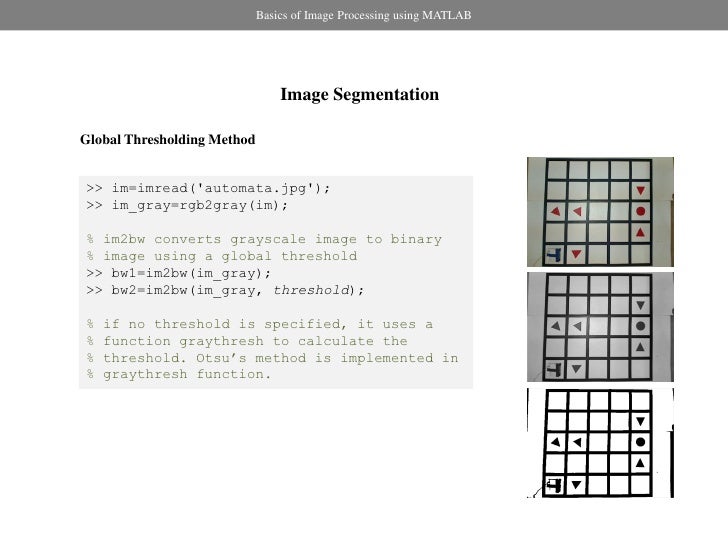The height and width of the screenshot is (546, 728).
Task: Click the blue T-shaped marker in color image
Action: click(554, 254)
